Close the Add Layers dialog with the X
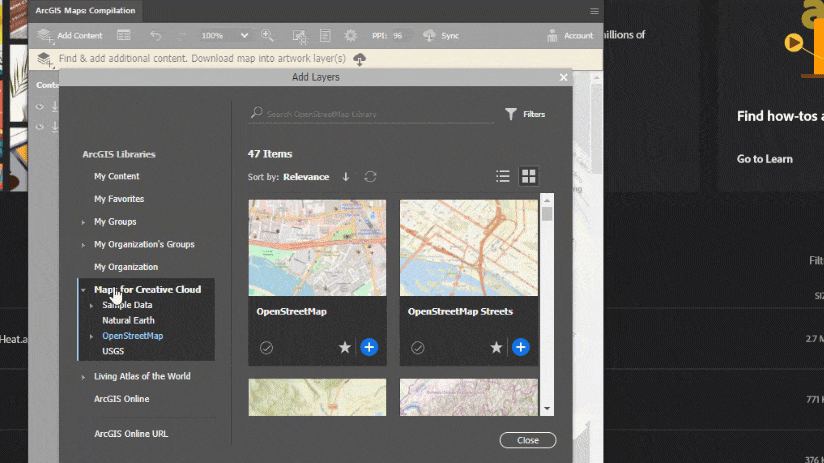824x463 pixels. [x=563, y=77]
